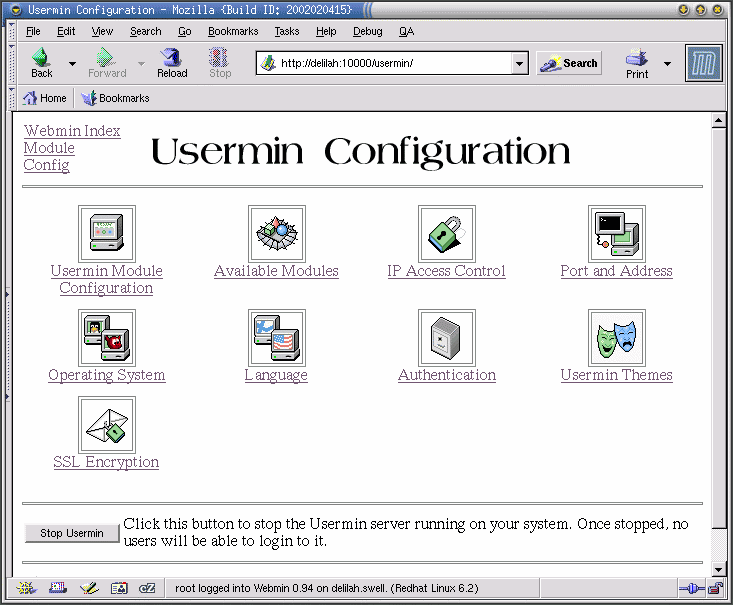Follow the Module Config link
Viewport: 733px width, 605px height.
pyautogui.click(x=49, y=156)
